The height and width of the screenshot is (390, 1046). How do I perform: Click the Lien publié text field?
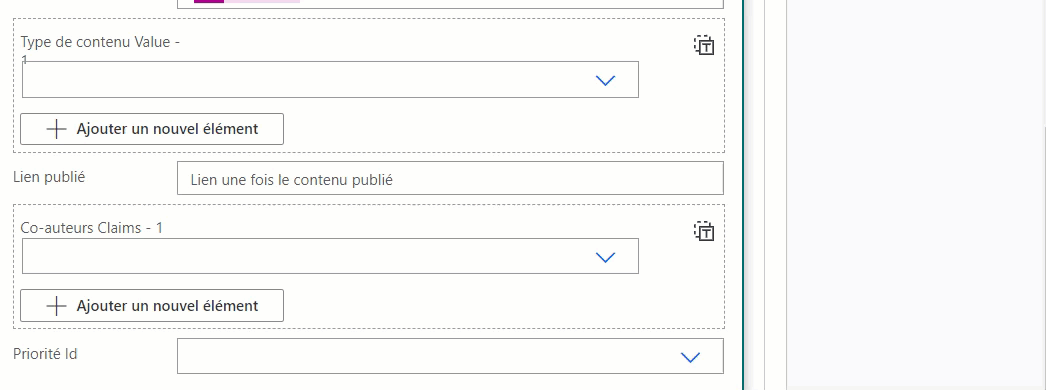(x=450, y=178)
